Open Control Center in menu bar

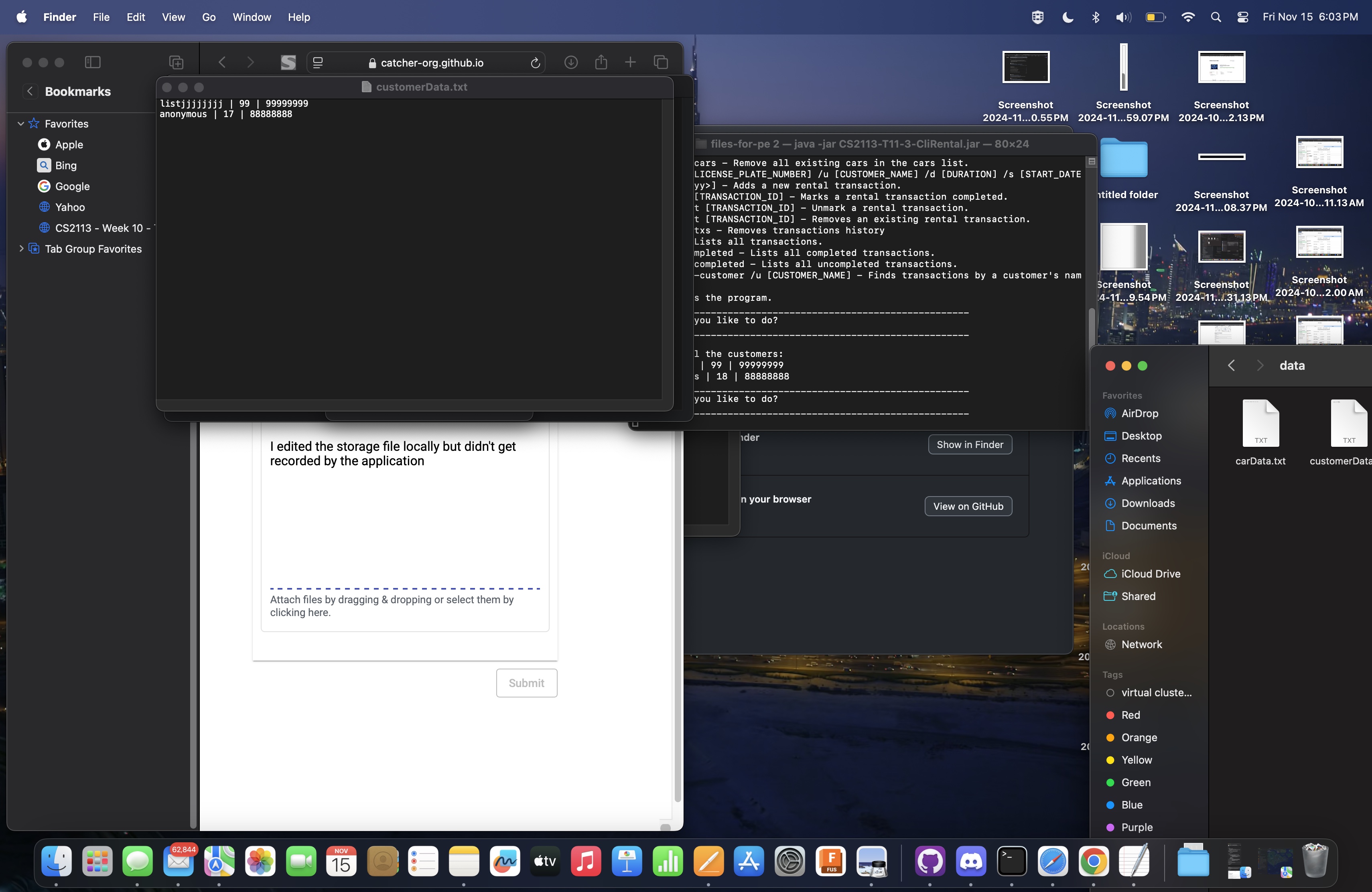tap(1243, 17)
